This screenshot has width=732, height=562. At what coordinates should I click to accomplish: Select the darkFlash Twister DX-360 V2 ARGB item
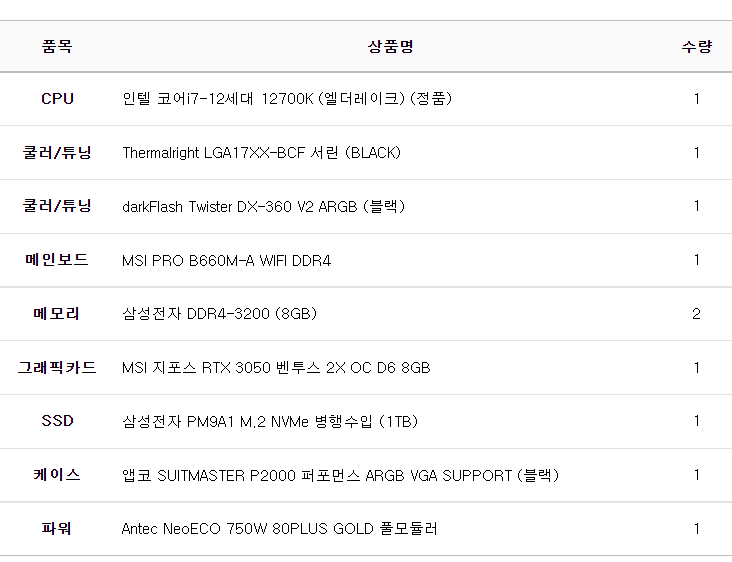click(x=263, y=206)
